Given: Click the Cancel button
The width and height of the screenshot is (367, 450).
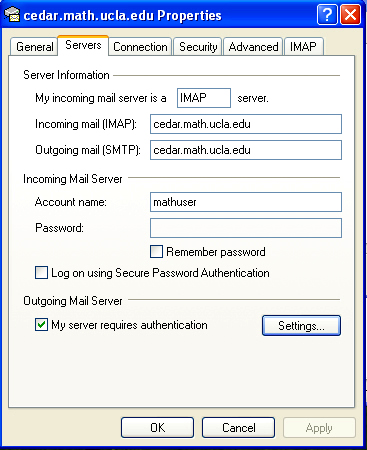Looking at the screenshot, I should pyautogui.click(x=238, y=428).
